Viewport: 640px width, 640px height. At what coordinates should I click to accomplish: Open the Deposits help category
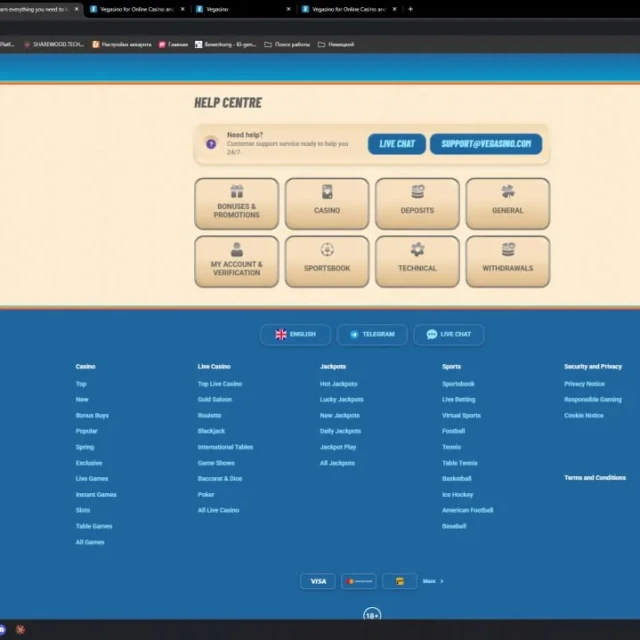(x=417, y=204)
